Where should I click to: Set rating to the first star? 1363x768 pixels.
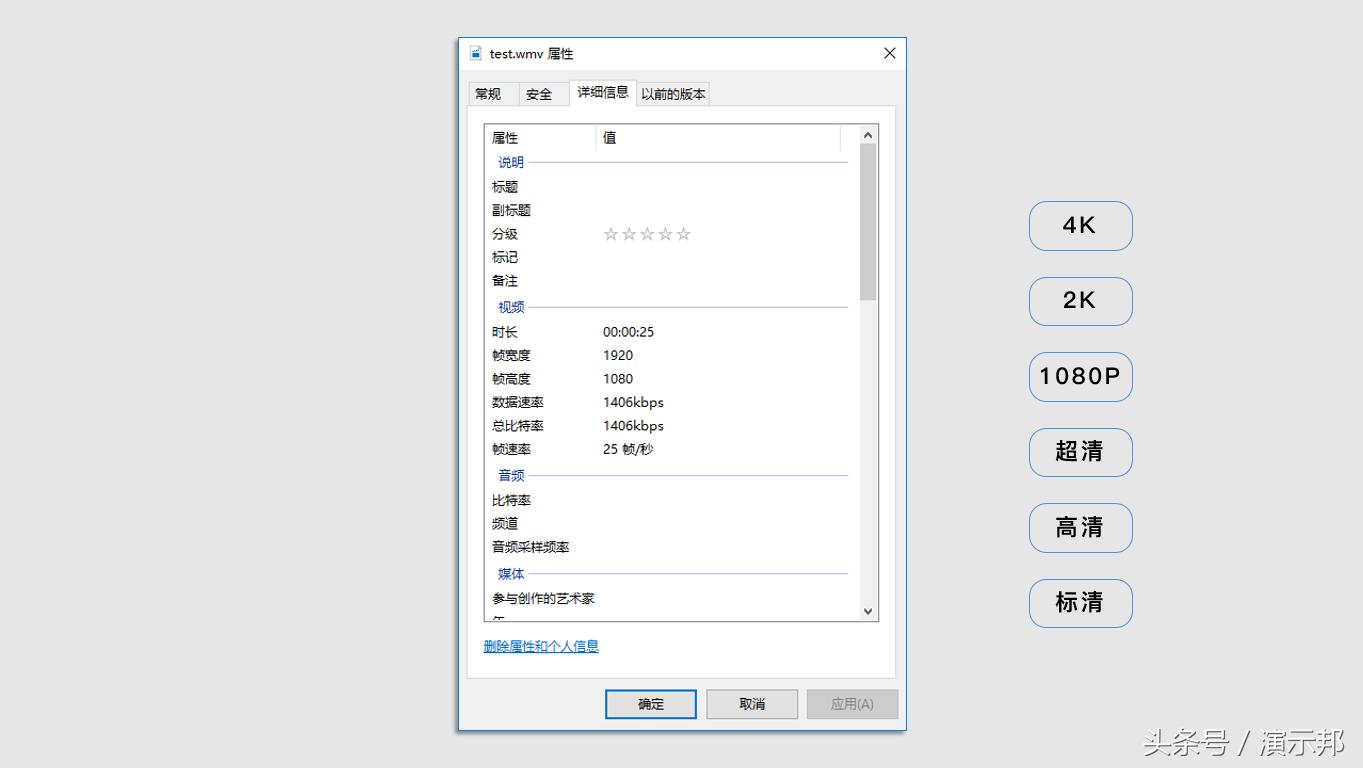pos(611,234)
